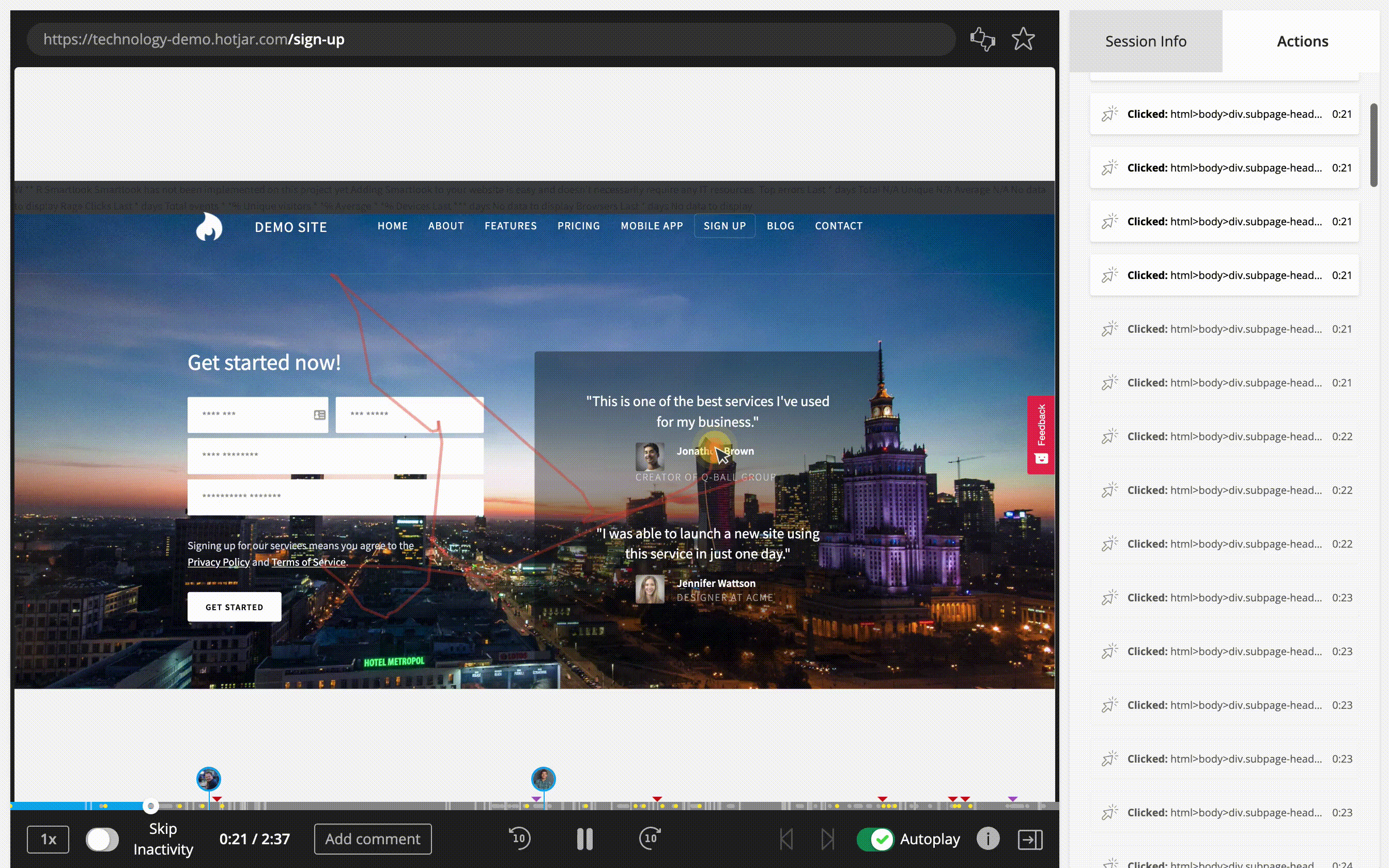Select the Actions tab
The image size is (1389, 868).
[1302, 41]
